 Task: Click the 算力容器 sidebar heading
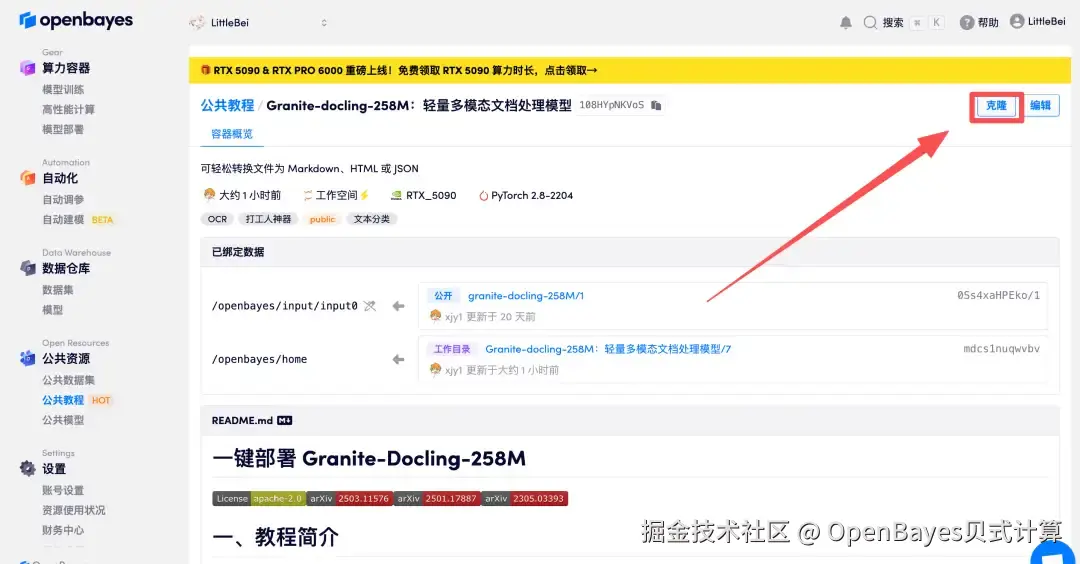(x=66, y=67)
